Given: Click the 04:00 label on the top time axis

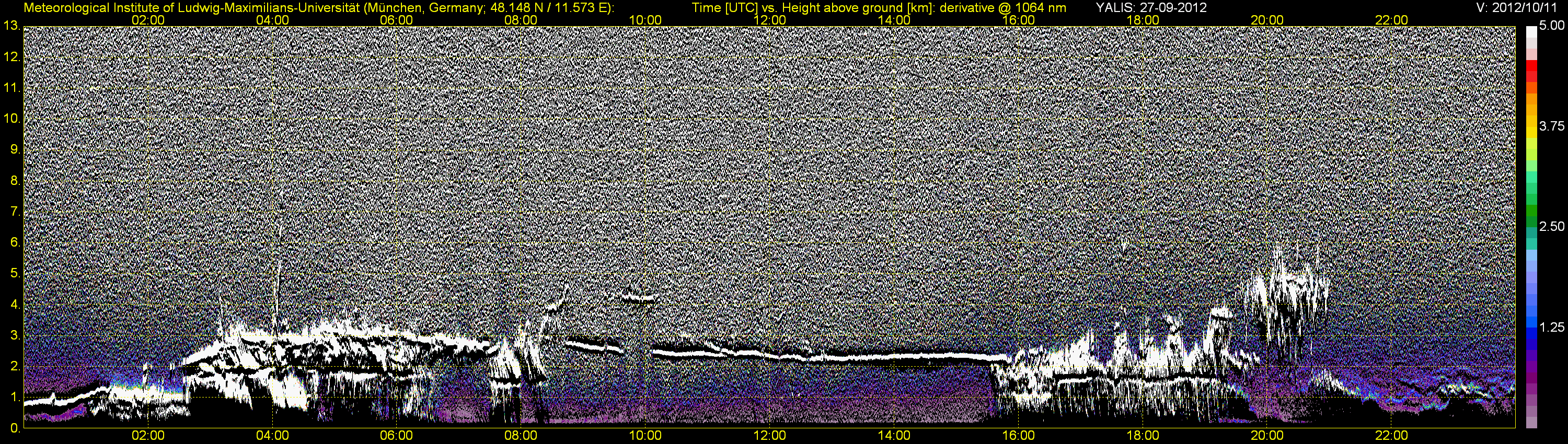Looking at the screenshot, I should 273,20.
